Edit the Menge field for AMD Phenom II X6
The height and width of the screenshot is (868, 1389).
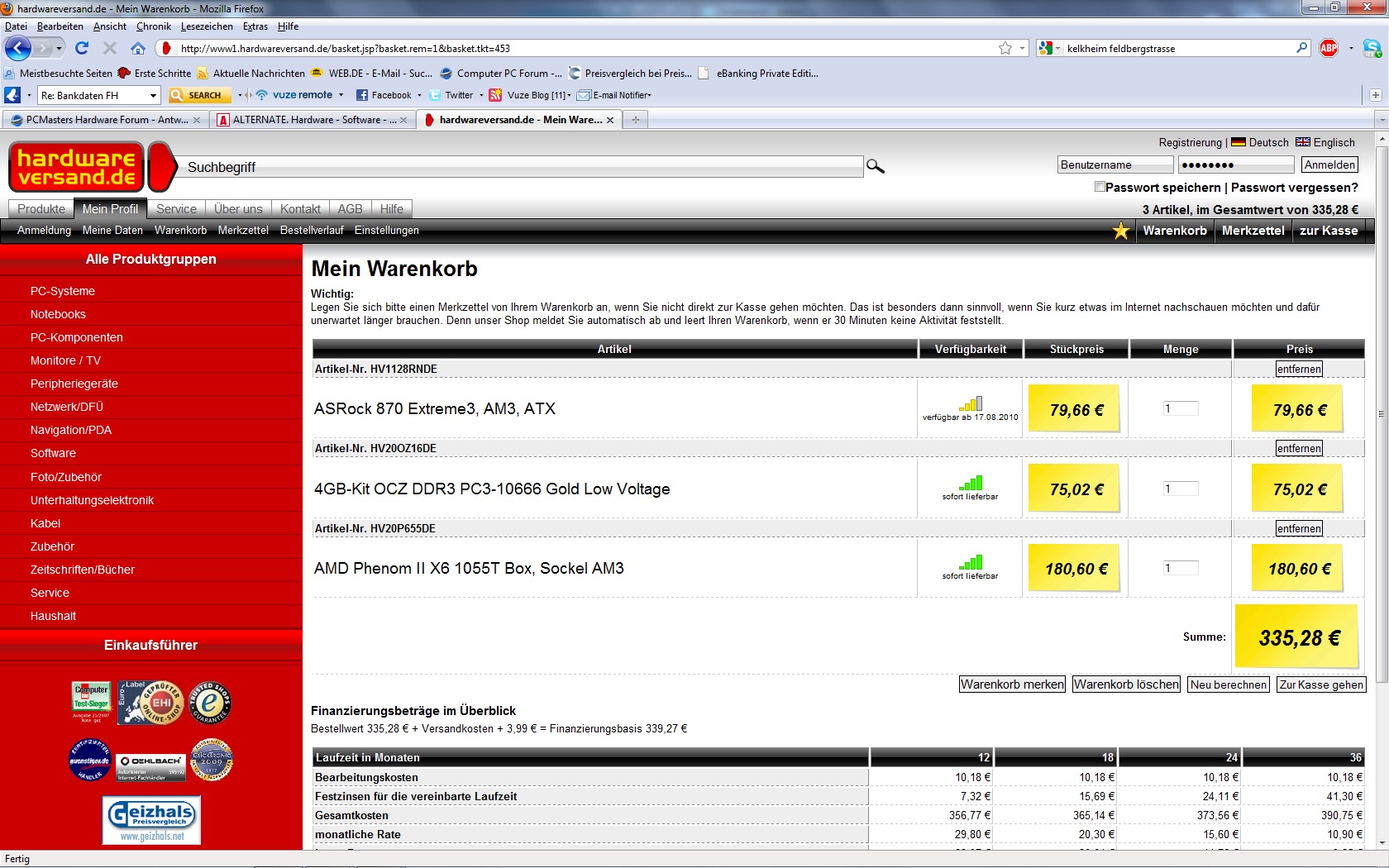1181,568
